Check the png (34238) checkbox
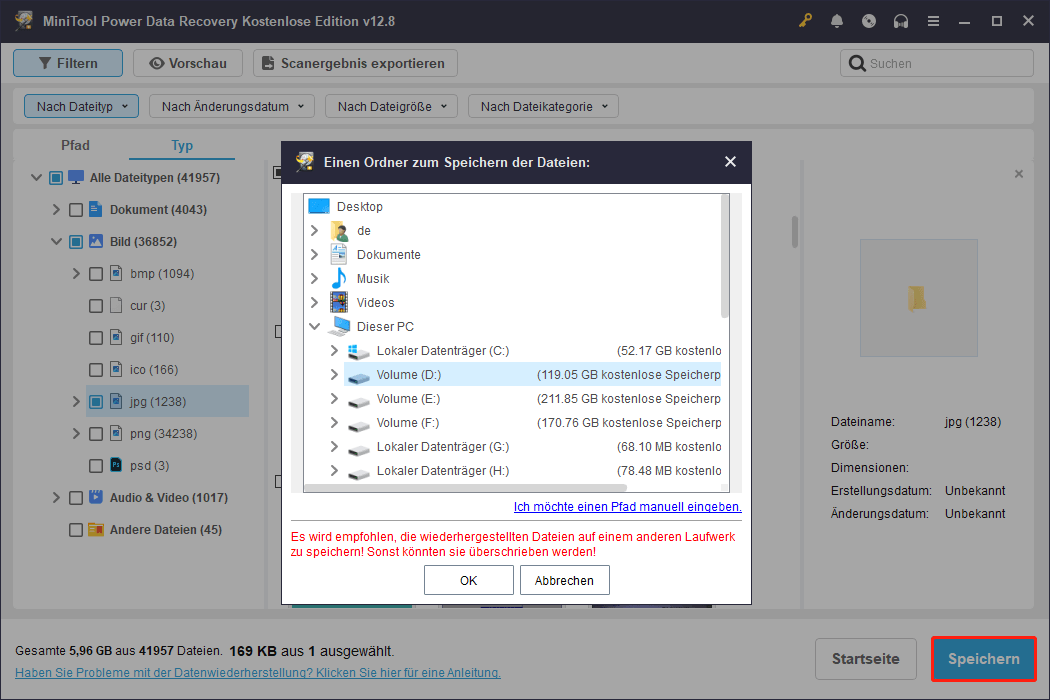Screen dimensions: 1050x700 95,433
